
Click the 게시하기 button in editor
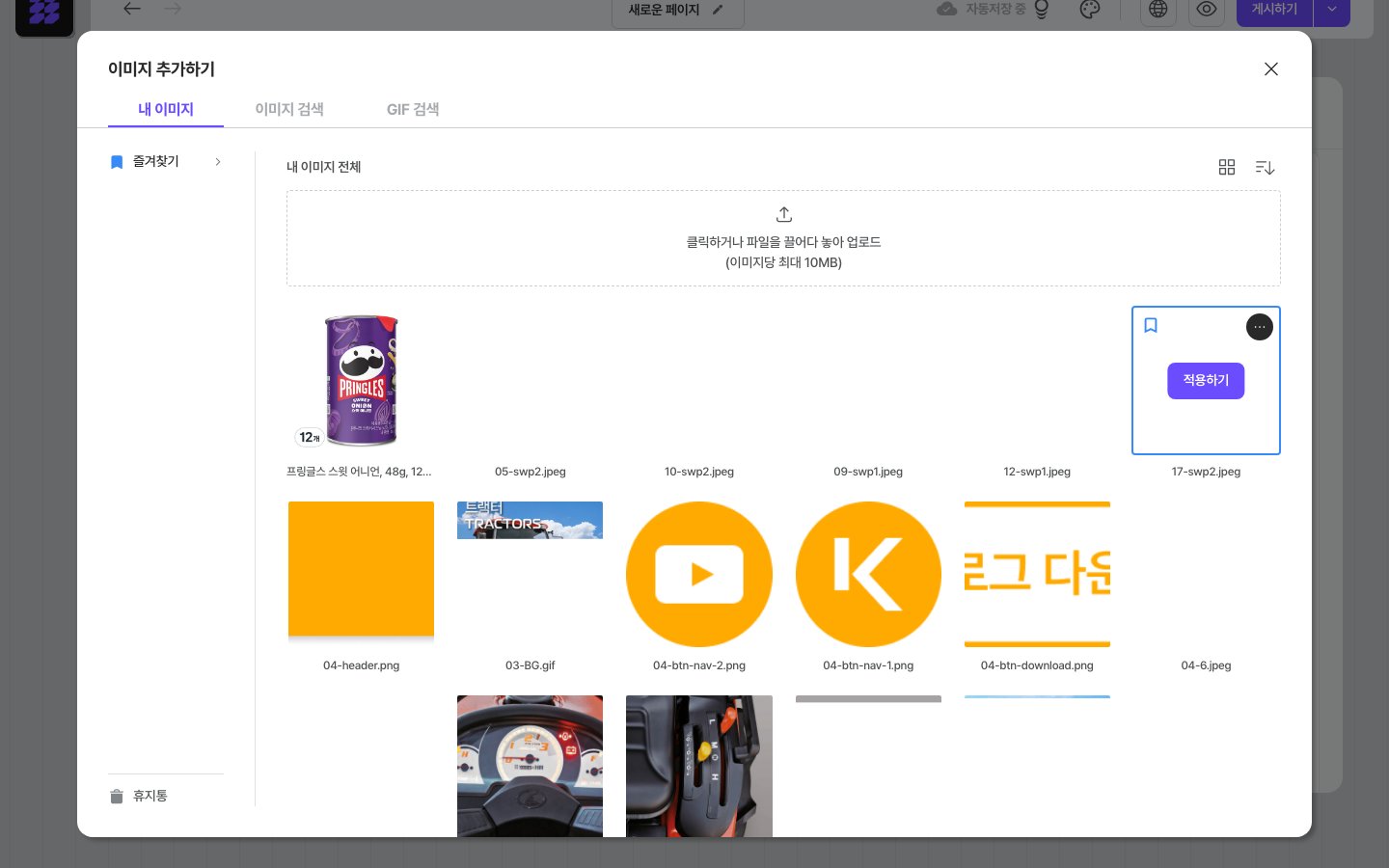point(1274,9)
